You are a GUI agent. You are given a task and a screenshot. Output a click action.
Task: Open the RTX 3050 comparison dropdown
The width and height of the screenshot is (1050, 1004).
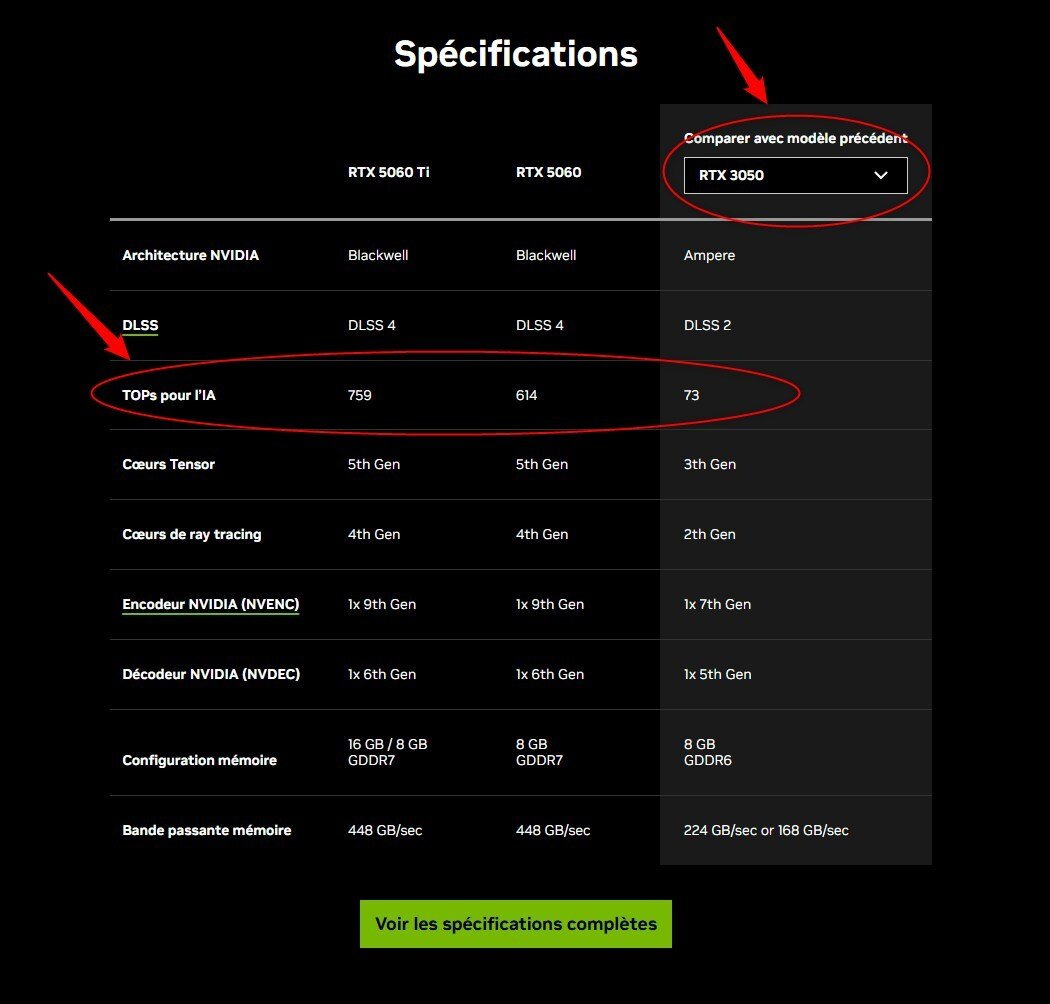(795, 175)
